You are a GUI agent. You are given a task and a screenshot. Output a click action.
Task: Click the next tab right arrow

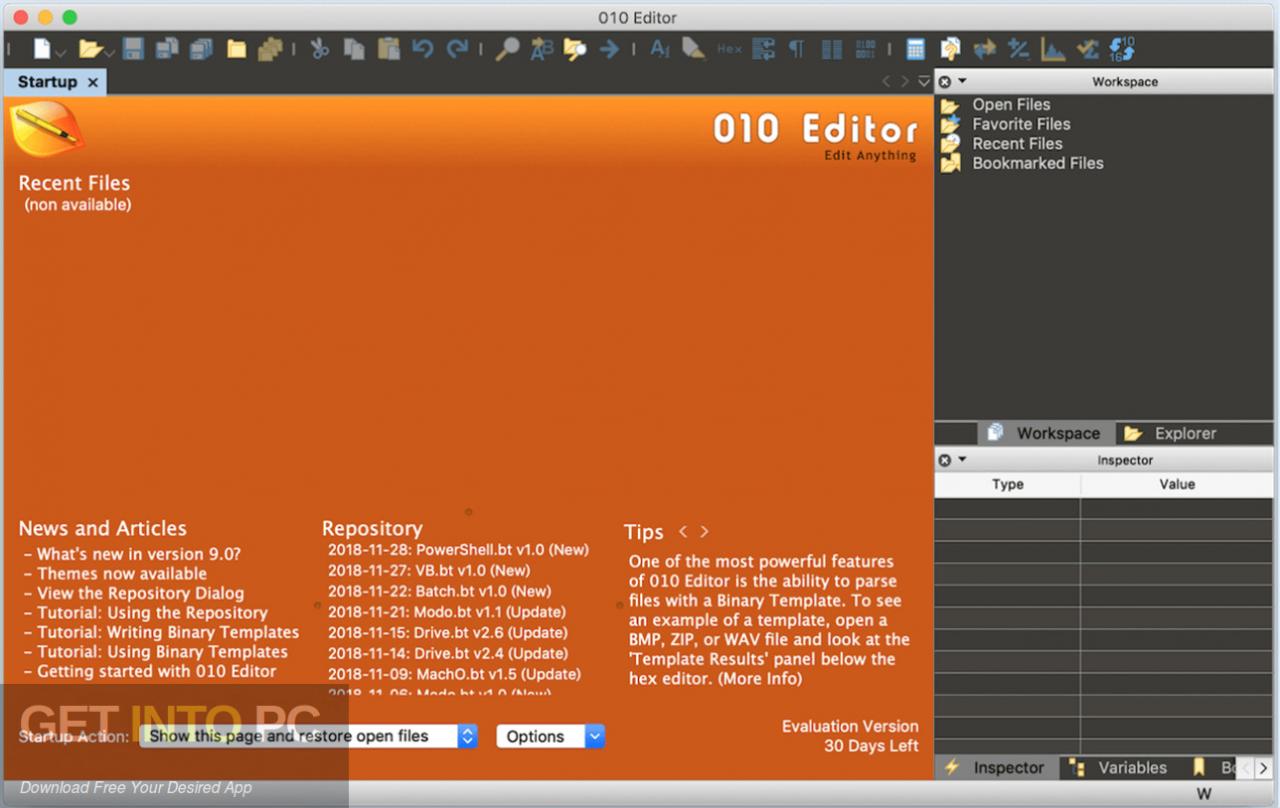point(905,82)
